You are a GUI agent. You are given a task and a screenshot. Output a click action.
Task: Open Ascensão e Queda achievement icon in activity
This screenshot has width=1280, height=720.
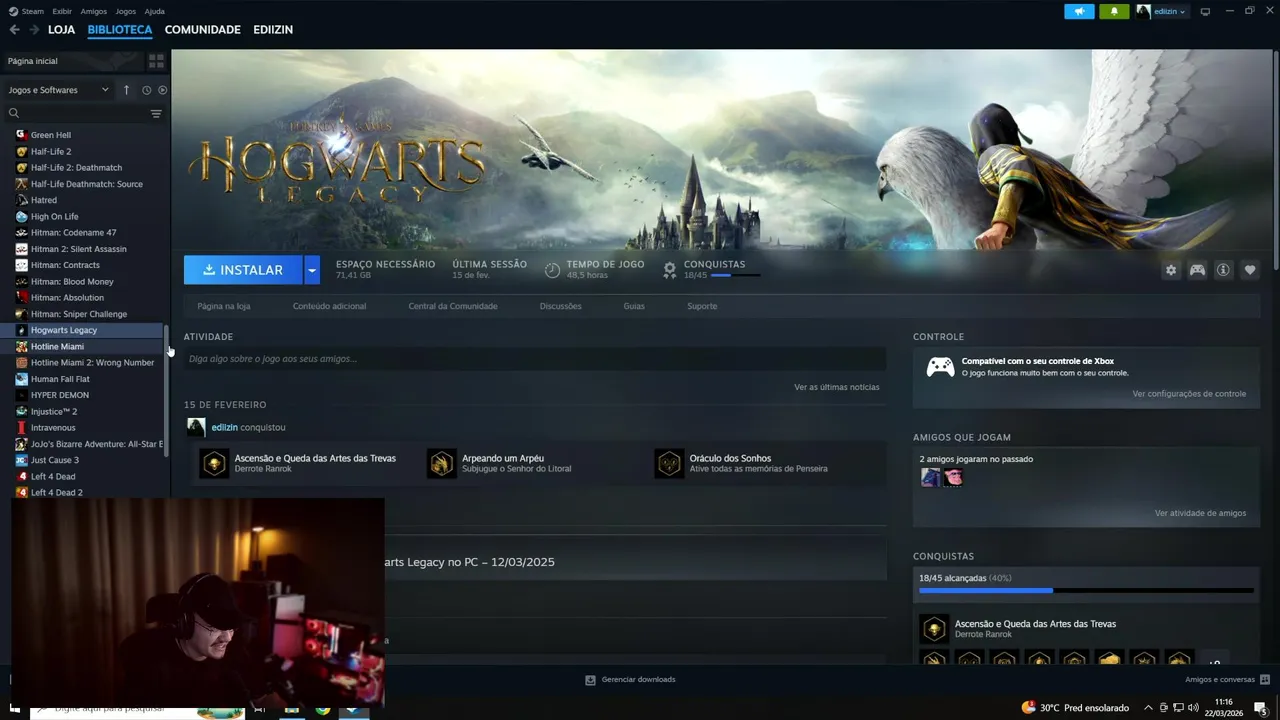[214, 463]
